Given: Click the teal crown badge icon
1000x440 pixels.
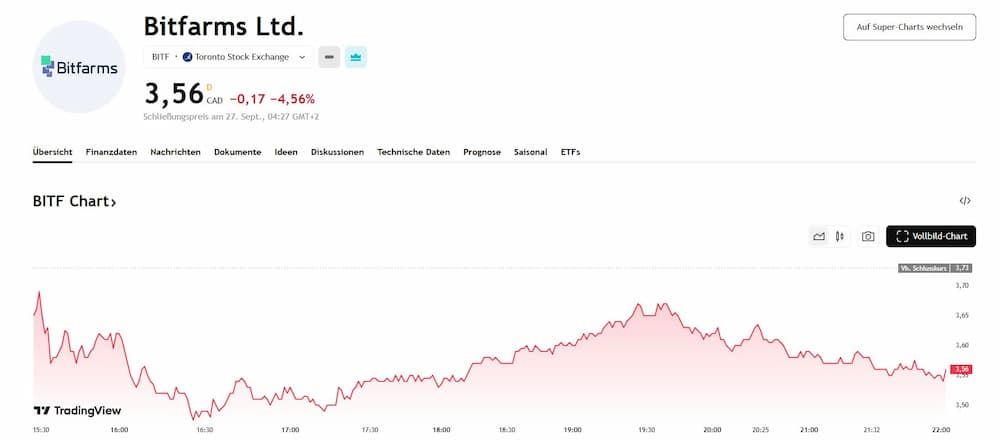Looking at the screenshot, I should 356,57.
